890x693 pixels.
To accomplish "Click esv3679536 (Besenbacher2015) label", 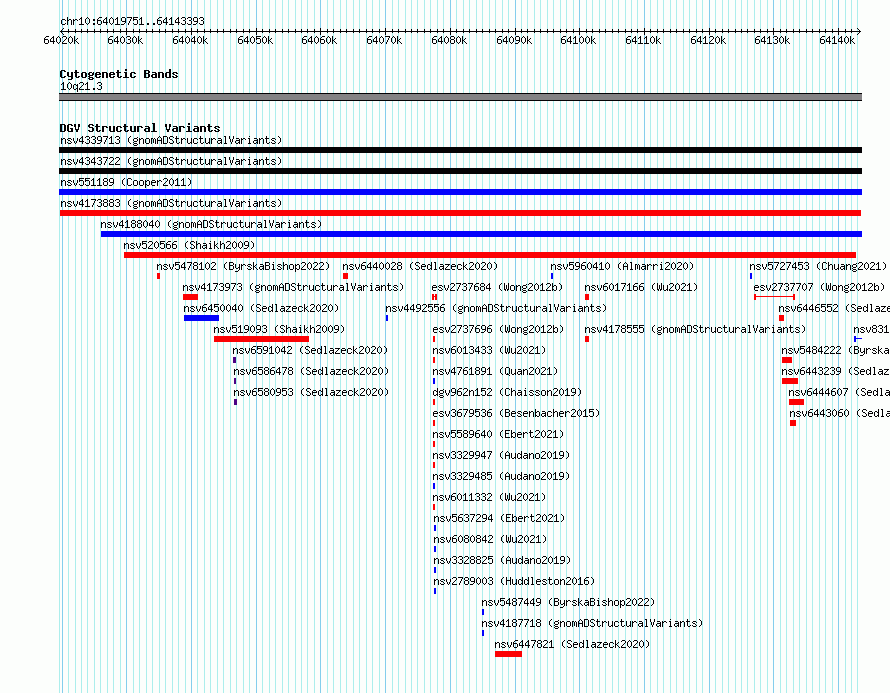I will pyautogui.click(x=517, y=413).
